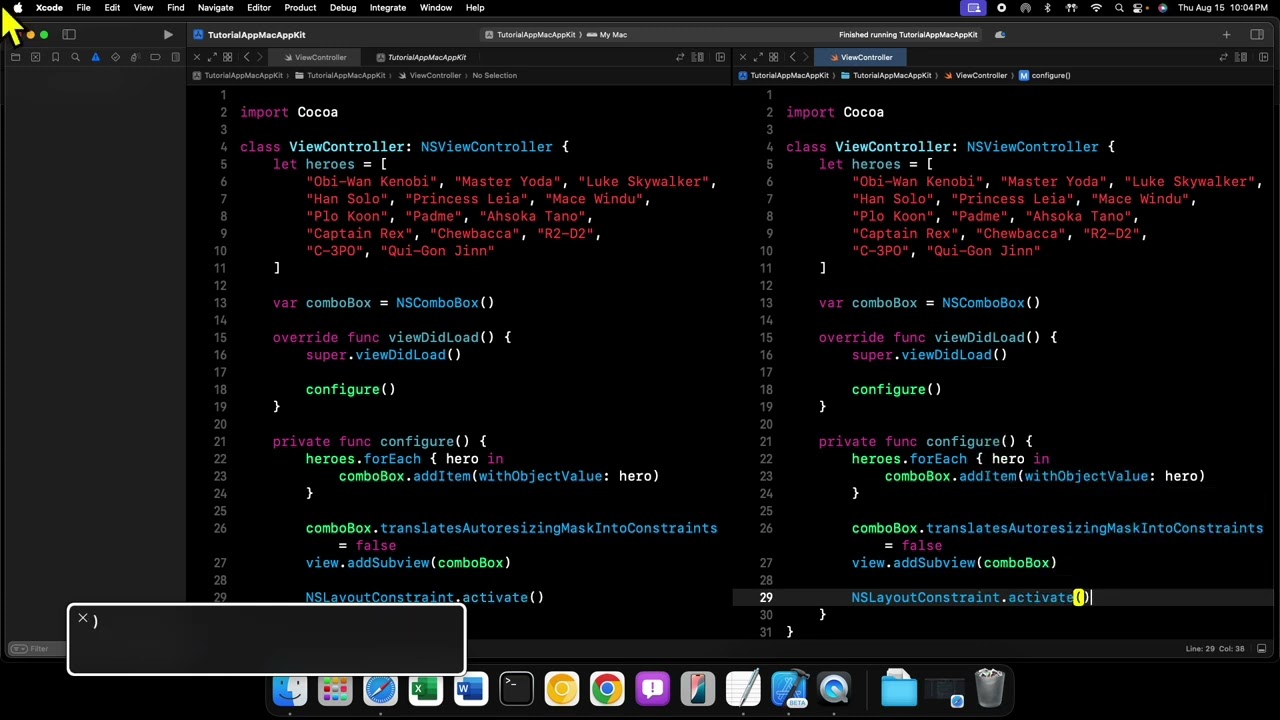Open the test navigator diamond icon
Viewport: 1280px width, 720px height.
pos(115,57)
